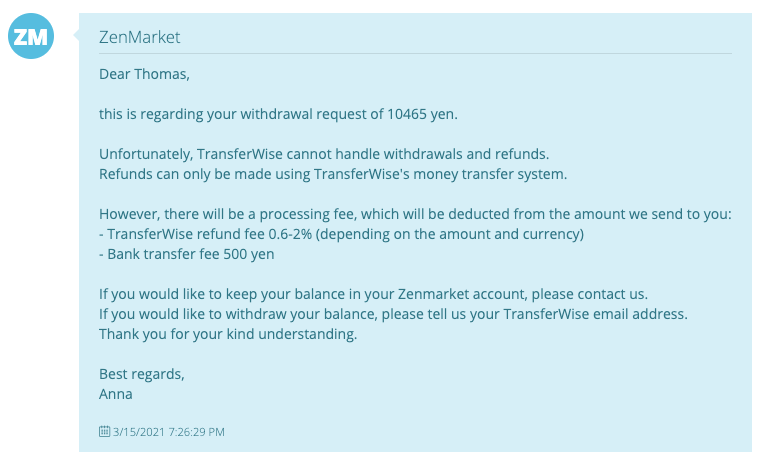
Task: Click the TransferWise refund fee 0.6-2% line
Action: coord(341,234)
